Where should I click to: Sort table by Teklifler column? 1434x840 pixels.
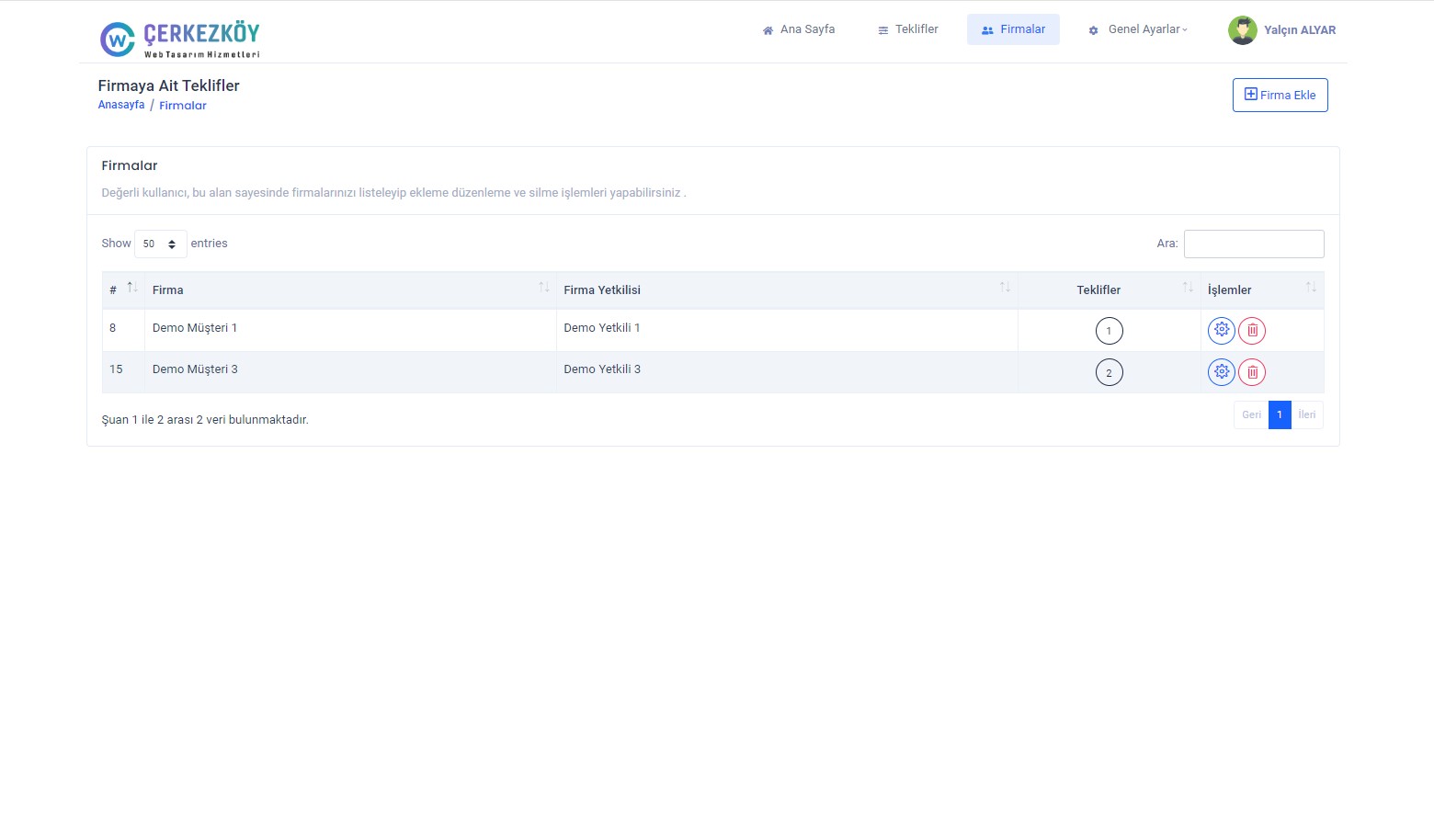(x=1108, y=289)
